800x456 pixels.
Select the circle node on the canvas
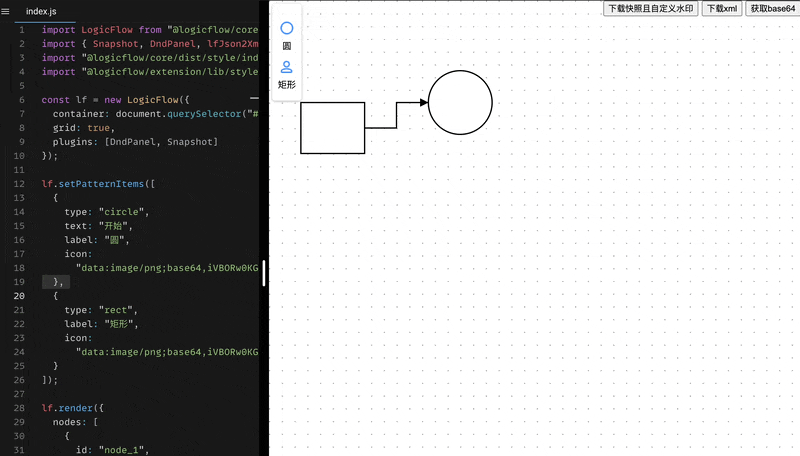(x=460, y=102)
